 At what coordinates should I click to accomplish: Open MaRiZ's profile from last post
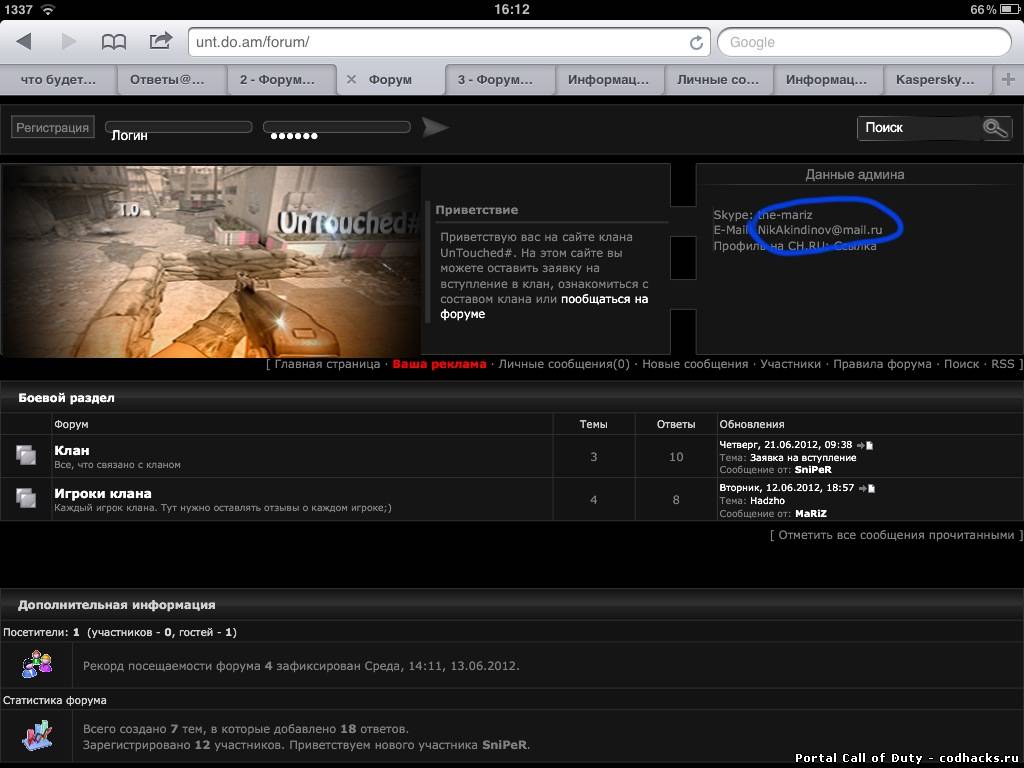pyautogui.click(x=810, y=514)
